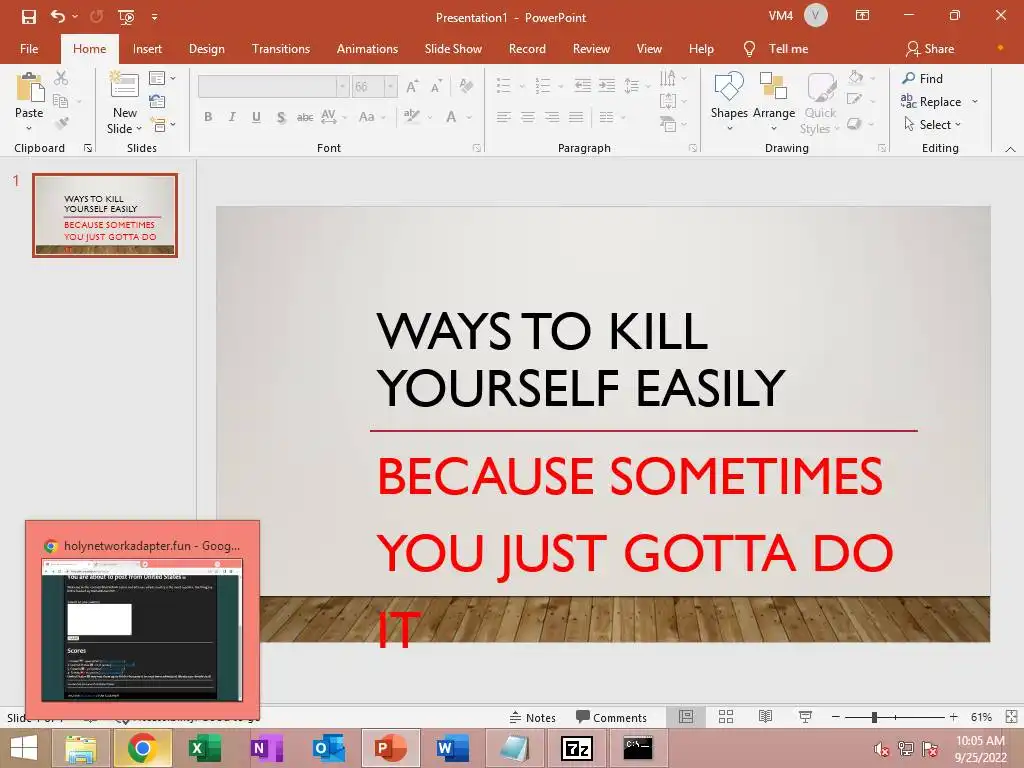Click the Quick Styles icon
Screen dimensions: 1024x768
pos(820,103)
